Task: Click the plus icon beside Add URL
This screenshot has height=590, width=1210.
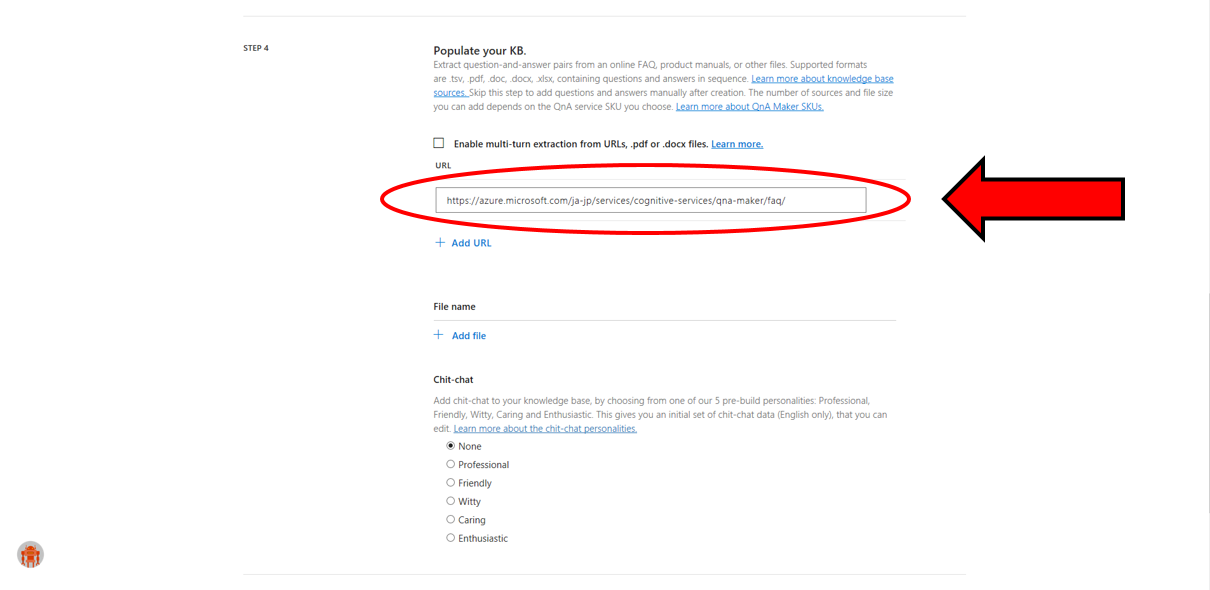Action: [x=439, y=242]
